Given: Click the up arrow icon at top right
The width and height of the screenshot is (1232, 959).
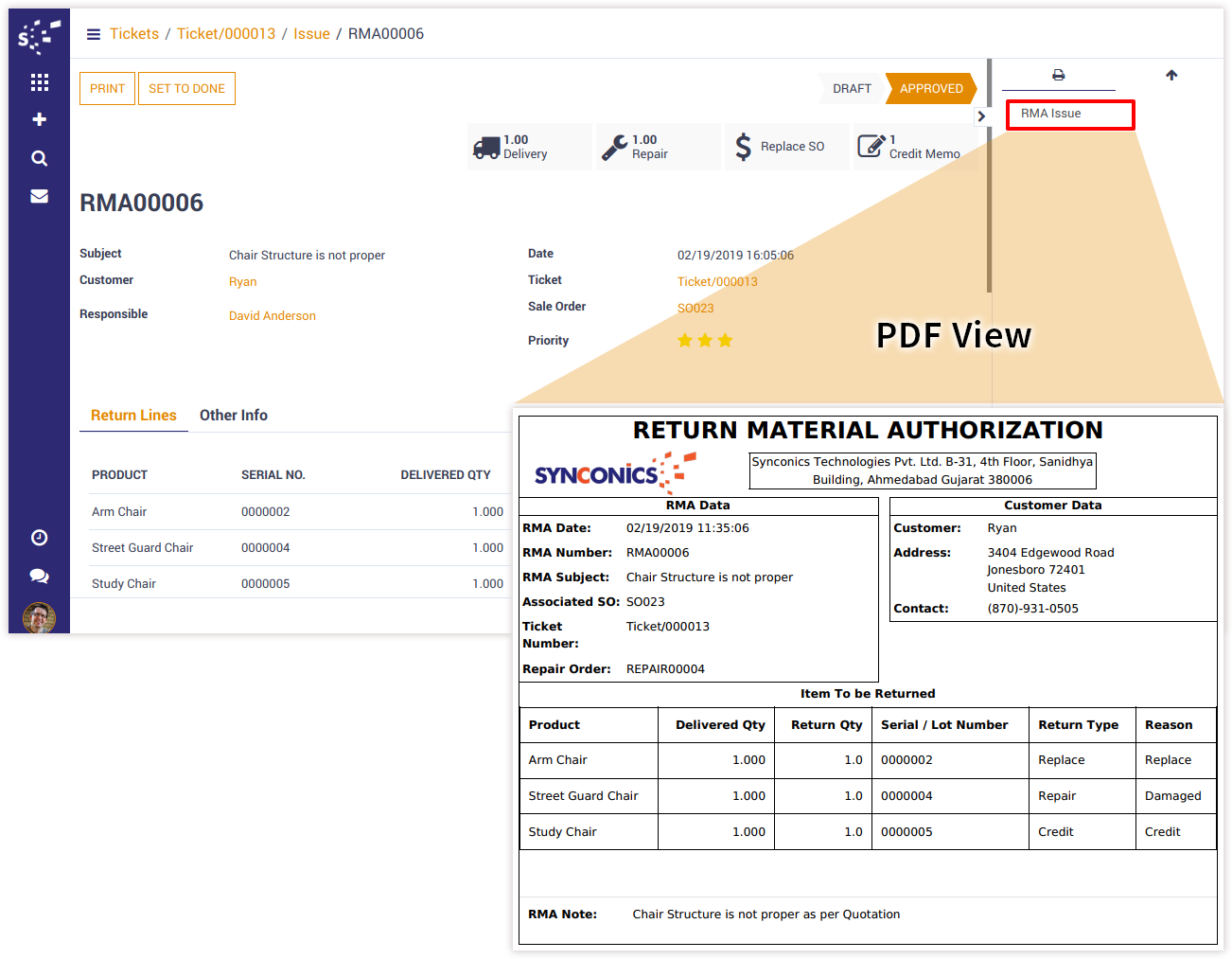Looking at the screenshot, I should pyautogui.click(x=1171, y=75).
